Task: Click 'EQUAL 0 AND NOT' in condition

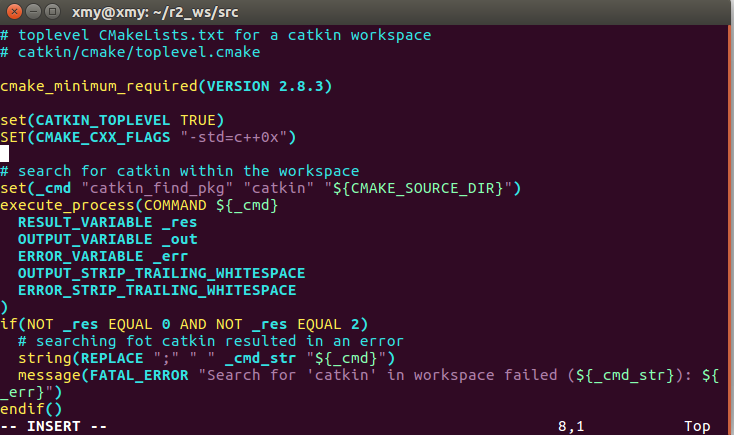Action: point(175,324)
